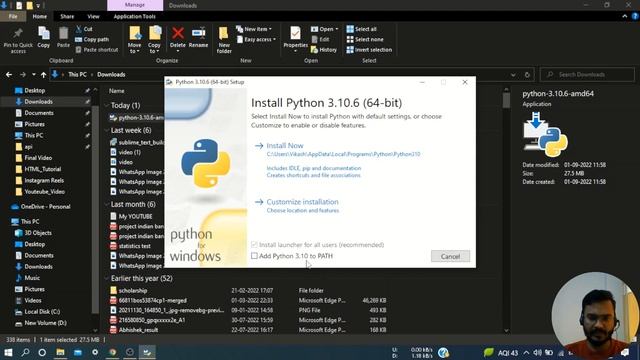Refresh the Downloads folder view
The width and height of the screenshot is (640, 360).
(x=527, y=75)
